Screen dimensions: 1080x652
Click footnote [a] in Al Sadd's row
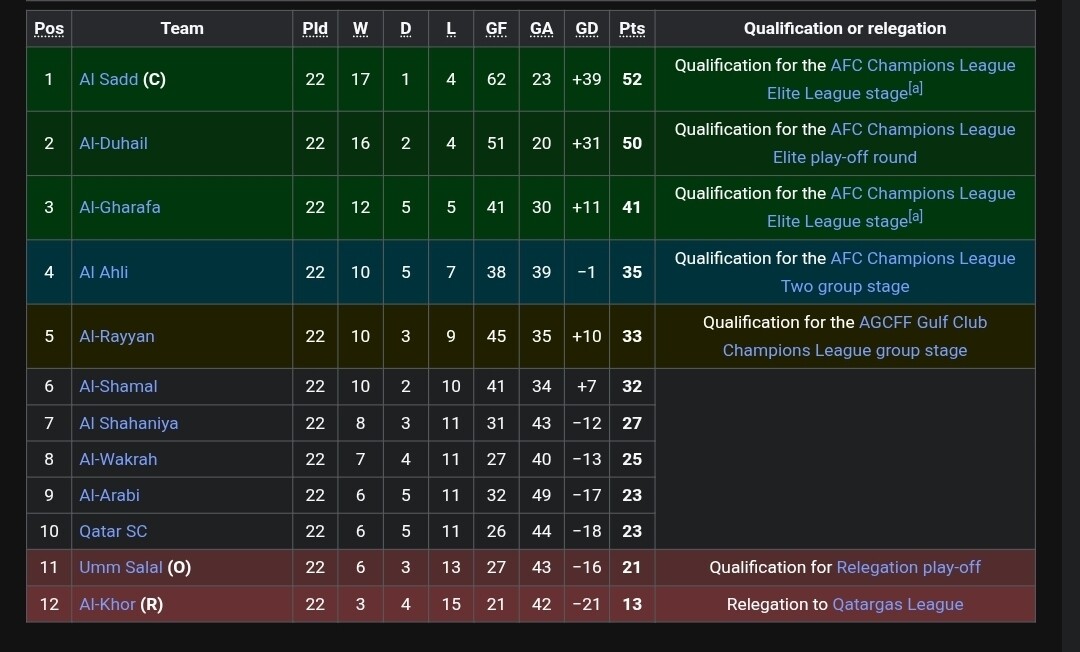tap(915, 89)
